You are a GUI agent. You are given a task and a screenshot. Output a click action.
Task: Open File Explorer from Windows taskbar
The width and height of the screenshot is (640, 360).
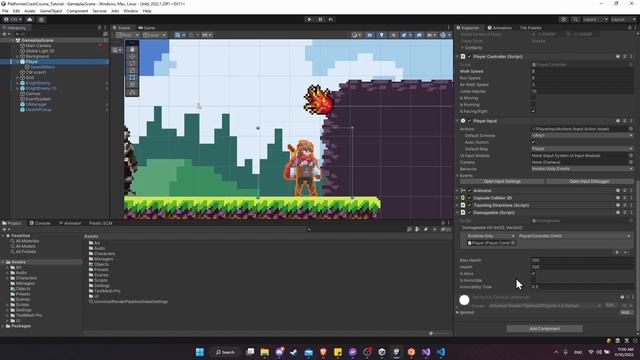(264, 352)
